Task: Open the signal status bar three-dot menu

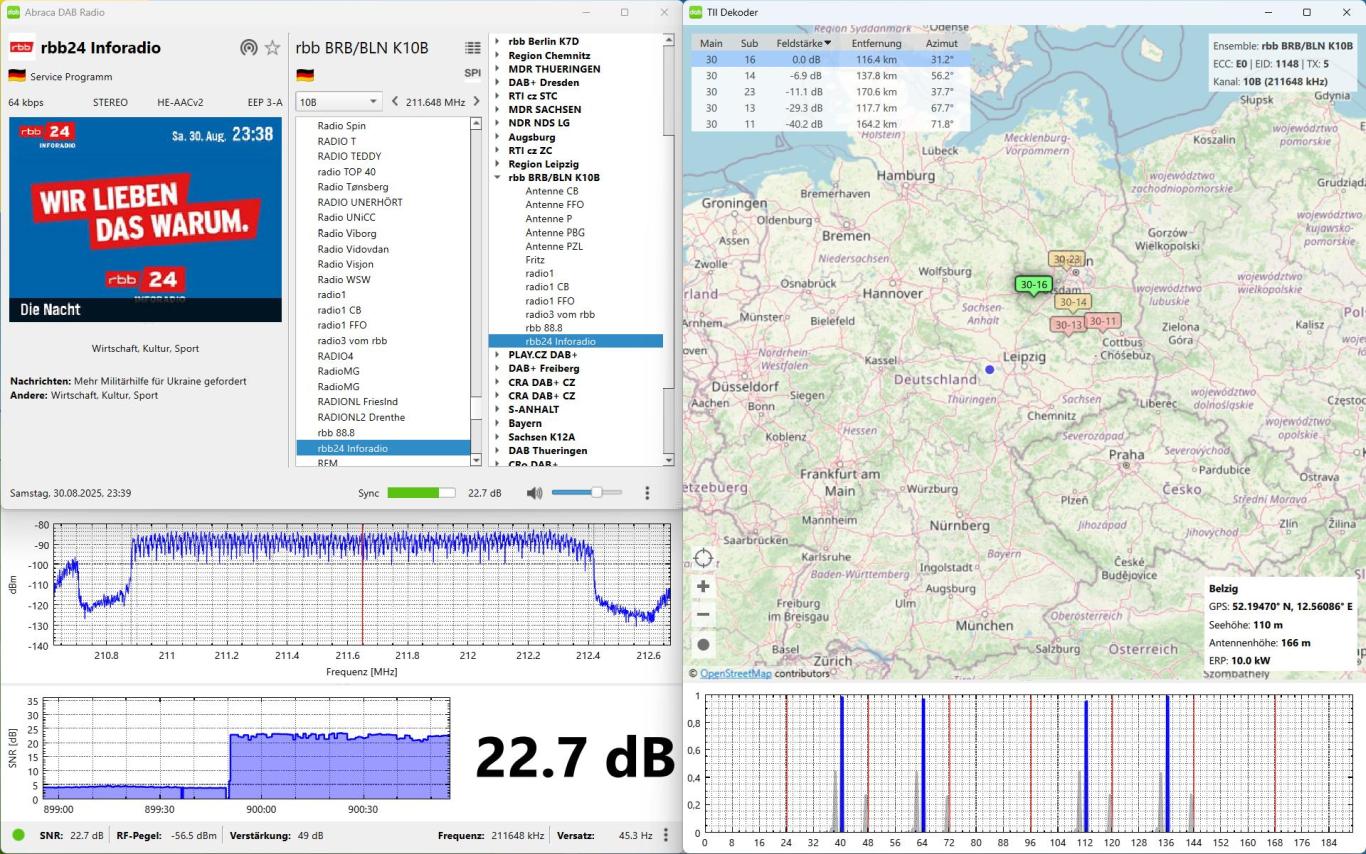Action: 666,835
